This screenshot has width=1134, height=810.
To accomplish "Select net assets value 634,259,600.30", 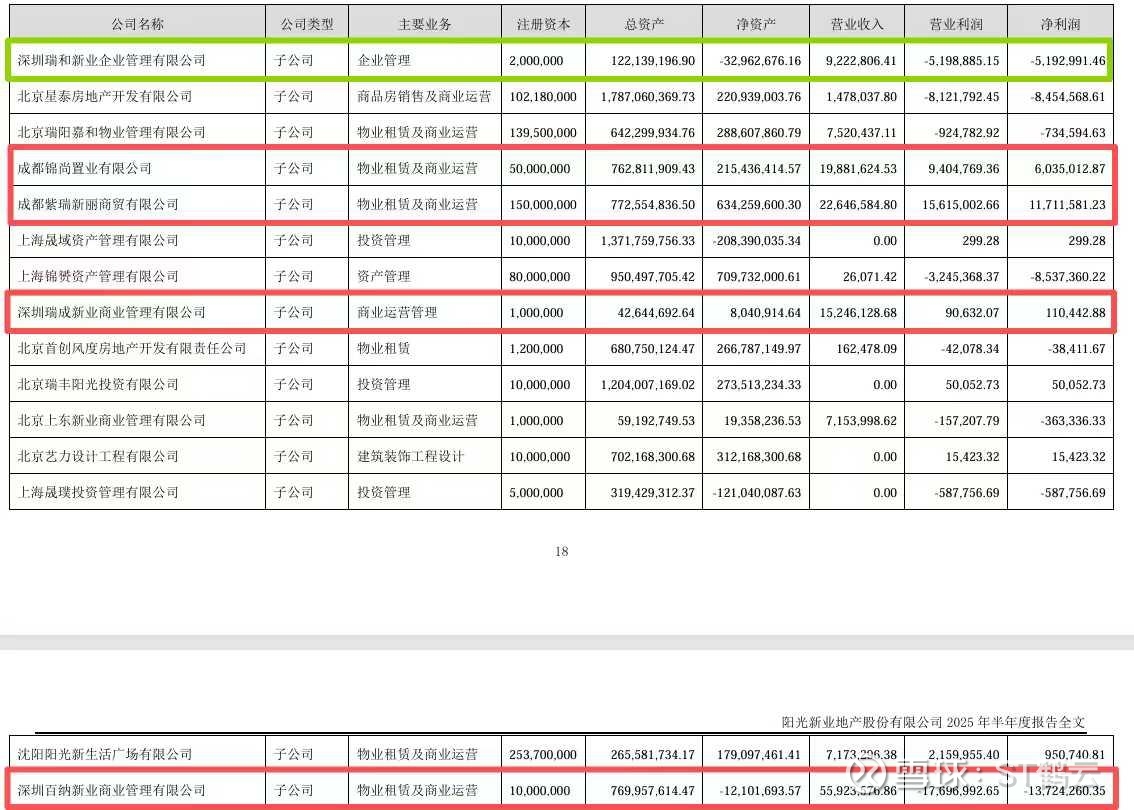I will click(759, 205).
